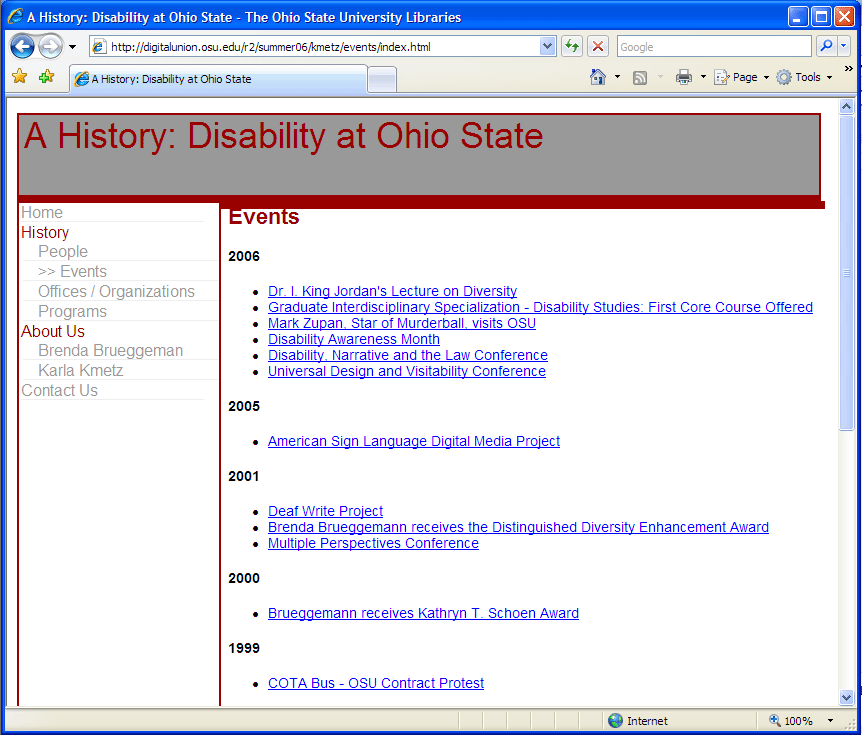Click the RSS feeds icon

click(x=640, y=78)
